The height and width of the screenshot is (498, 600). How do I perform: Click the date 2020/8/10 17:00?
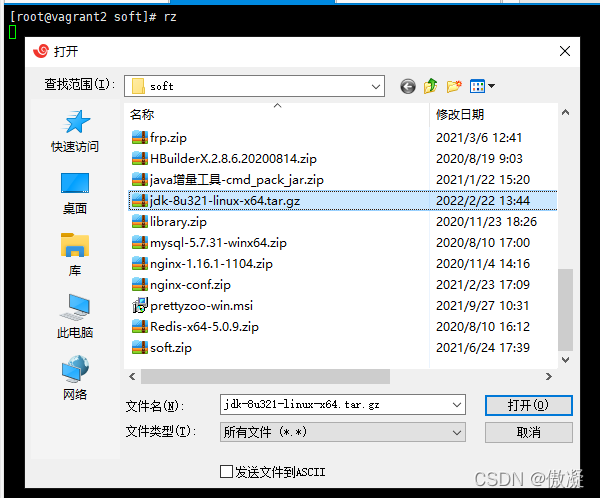pyautogui.click(x=483, y=243)
